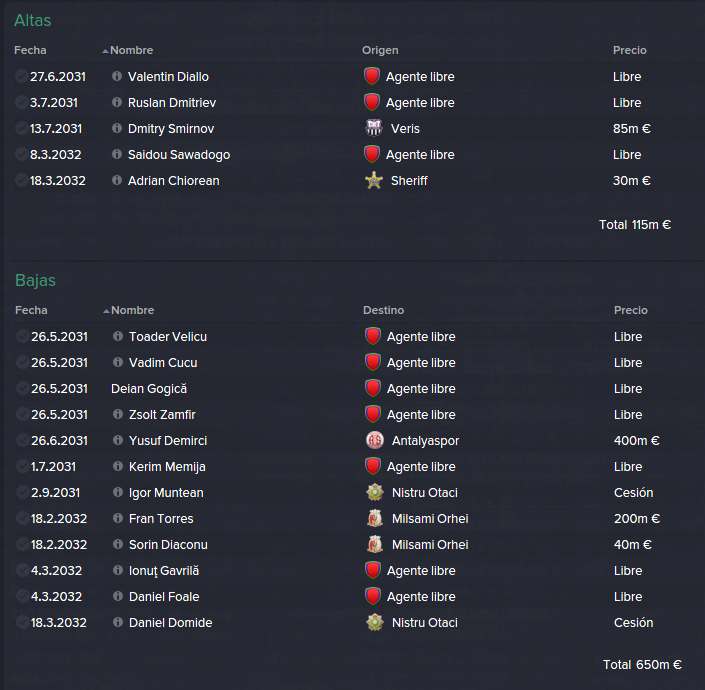Click the Nistru Otaci badge for Igor Muntean

coord(375,492)
